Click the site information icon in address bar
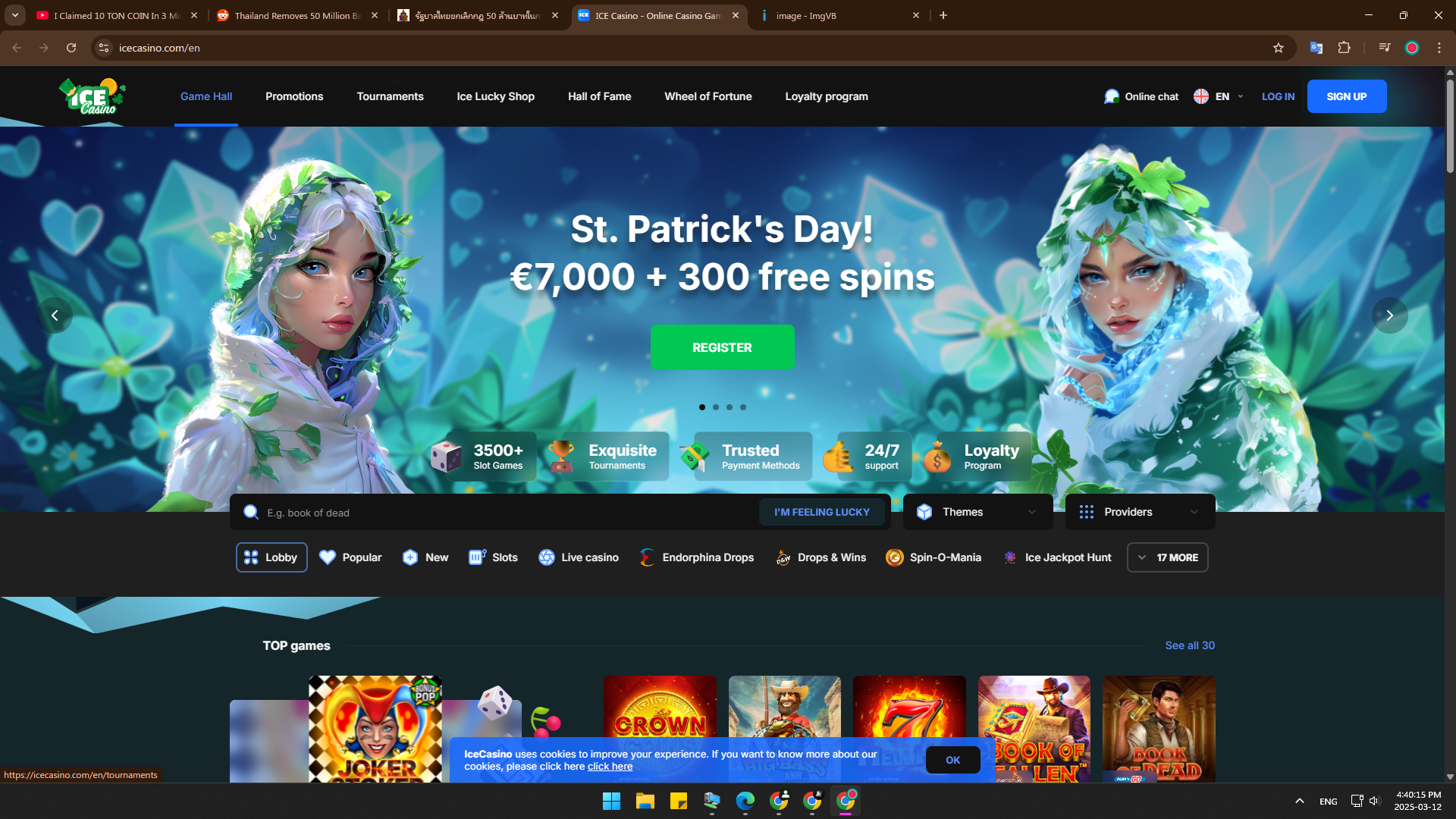 [x=104, y=48]
